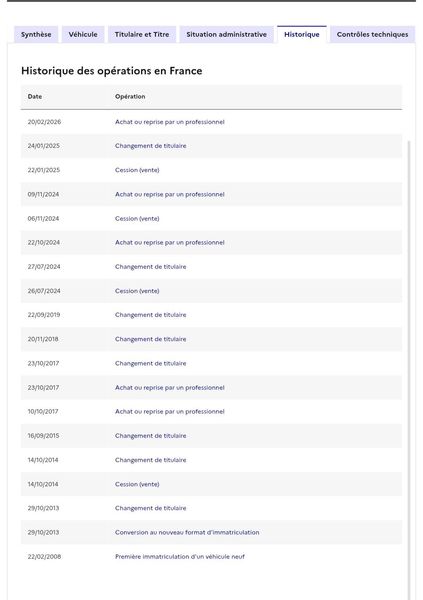Select the 24/01/2025 Changement de titulaire entry
This screenshot has height=600, width=423.
click(211, 146)
